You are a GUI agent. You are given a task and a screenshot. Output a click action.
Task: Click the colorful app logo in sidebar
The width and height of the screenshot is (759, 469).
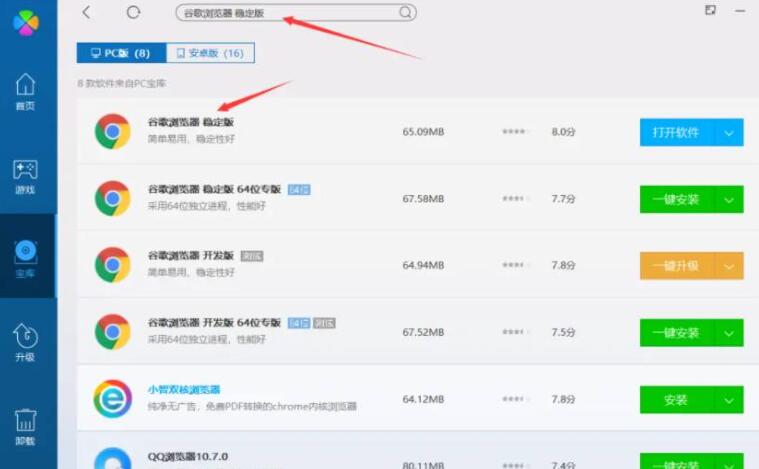coord(26,22)
